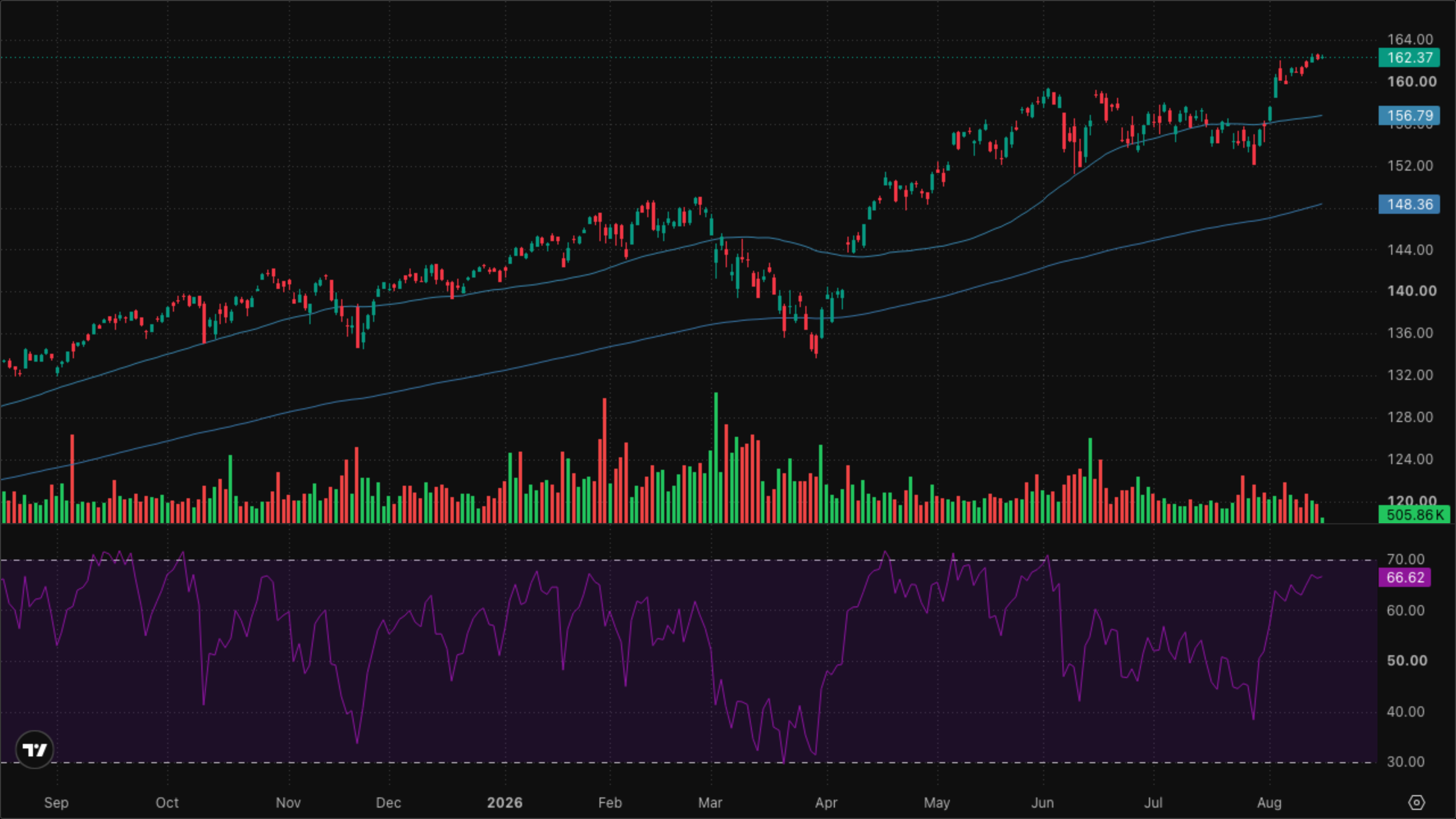Click the RSI 60.00 scale label

[x=1405, y=610]
